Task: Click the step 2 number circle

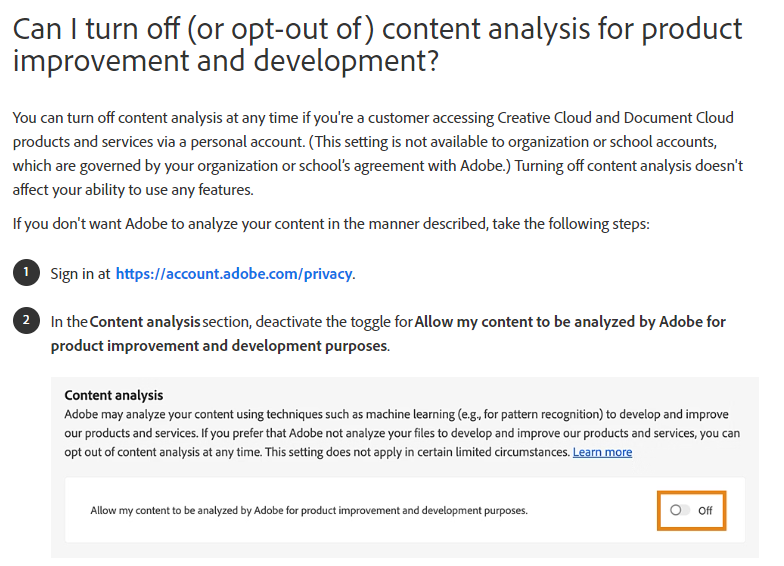Action: [26, 320]
